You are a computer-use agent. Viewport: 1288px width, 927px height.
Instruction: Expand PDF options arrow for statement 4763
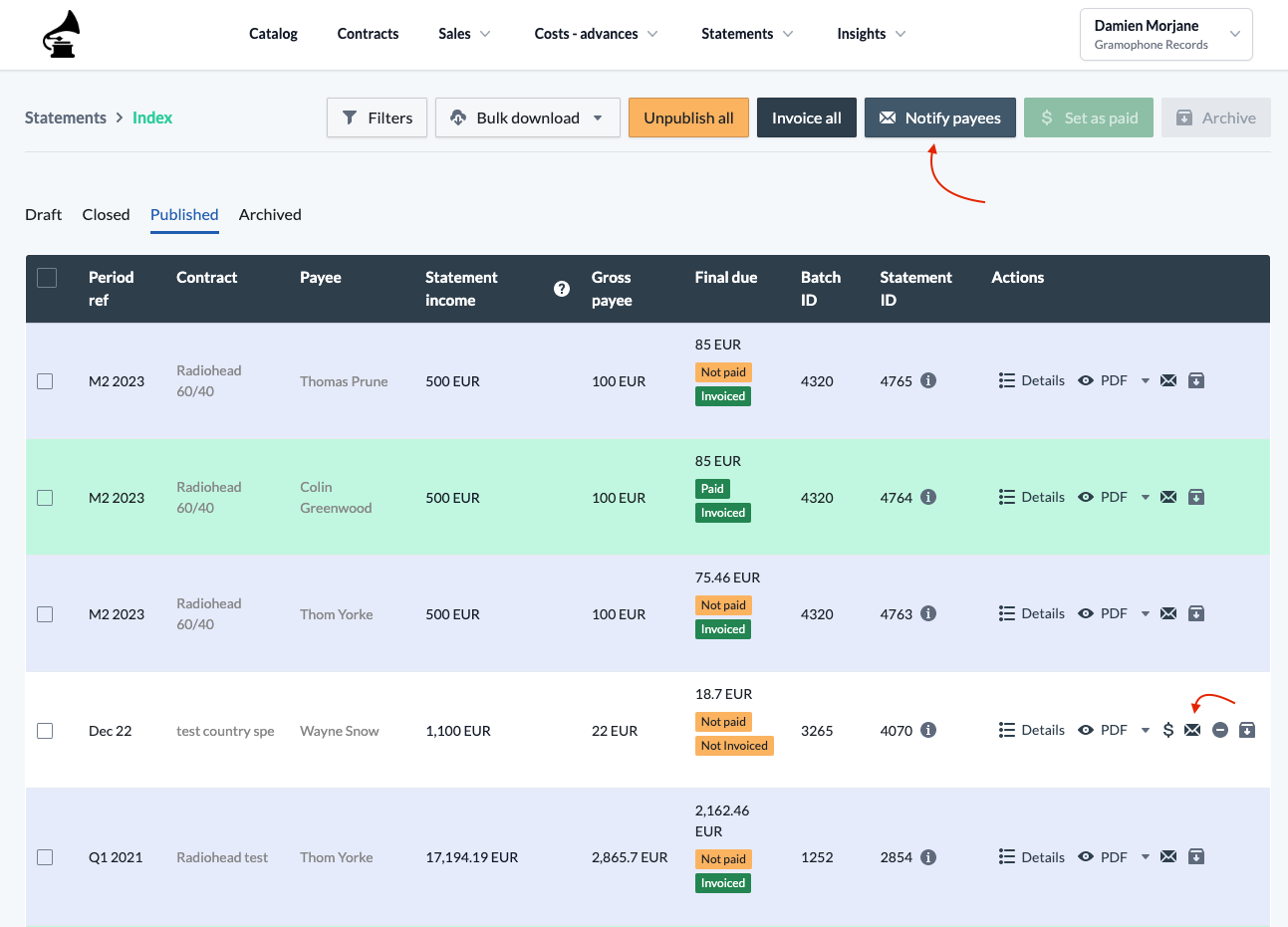pos(1146,614)
